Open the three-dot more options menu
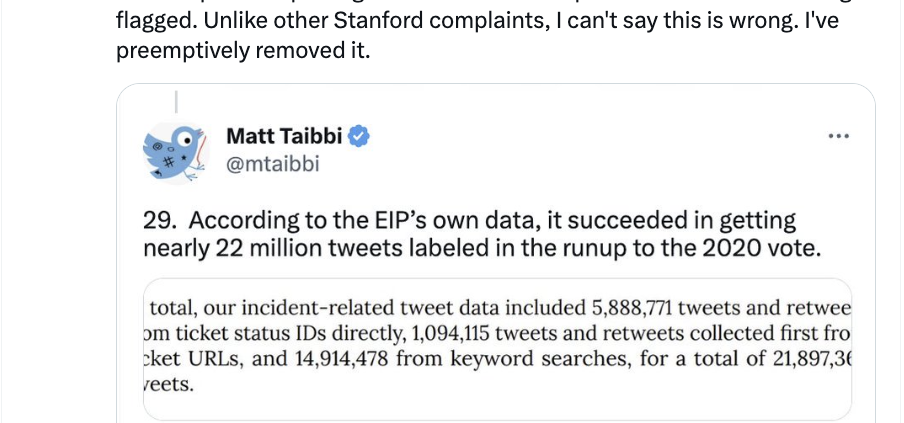 [838, 137]
